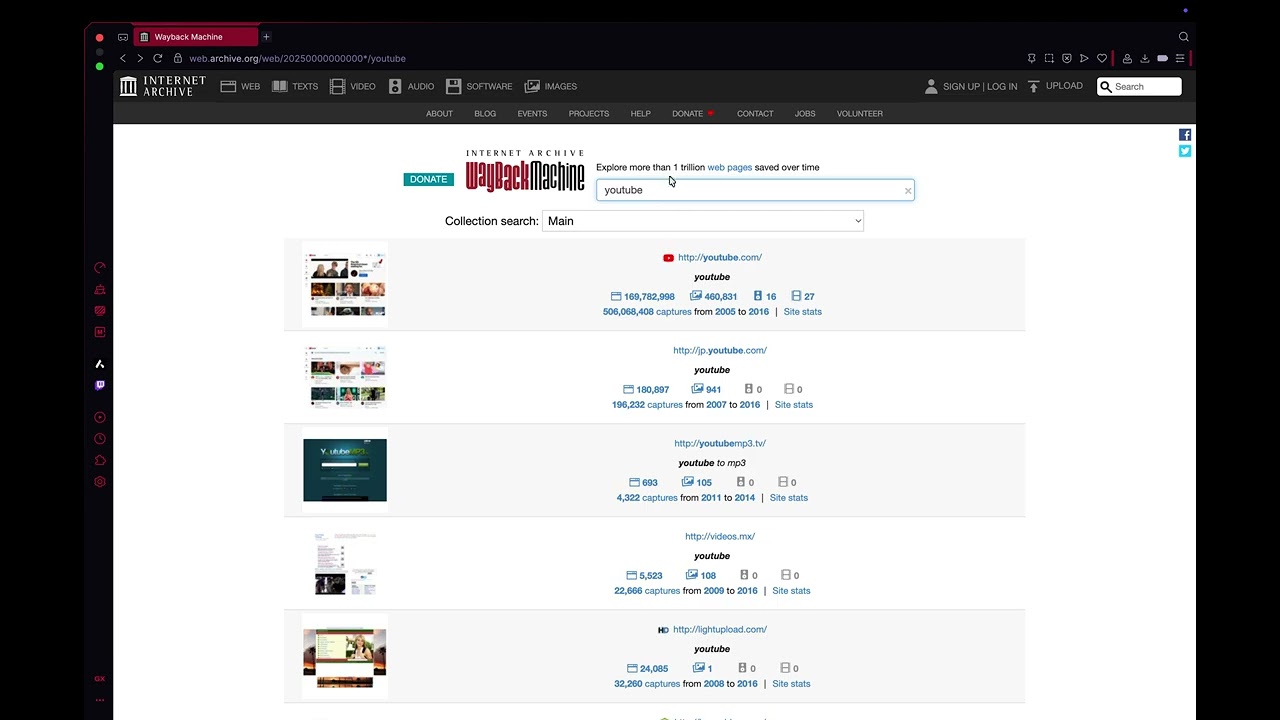This screenshot has width=1280, height=720.
Task: Click the address bar URL
Action: coord(297,59)
